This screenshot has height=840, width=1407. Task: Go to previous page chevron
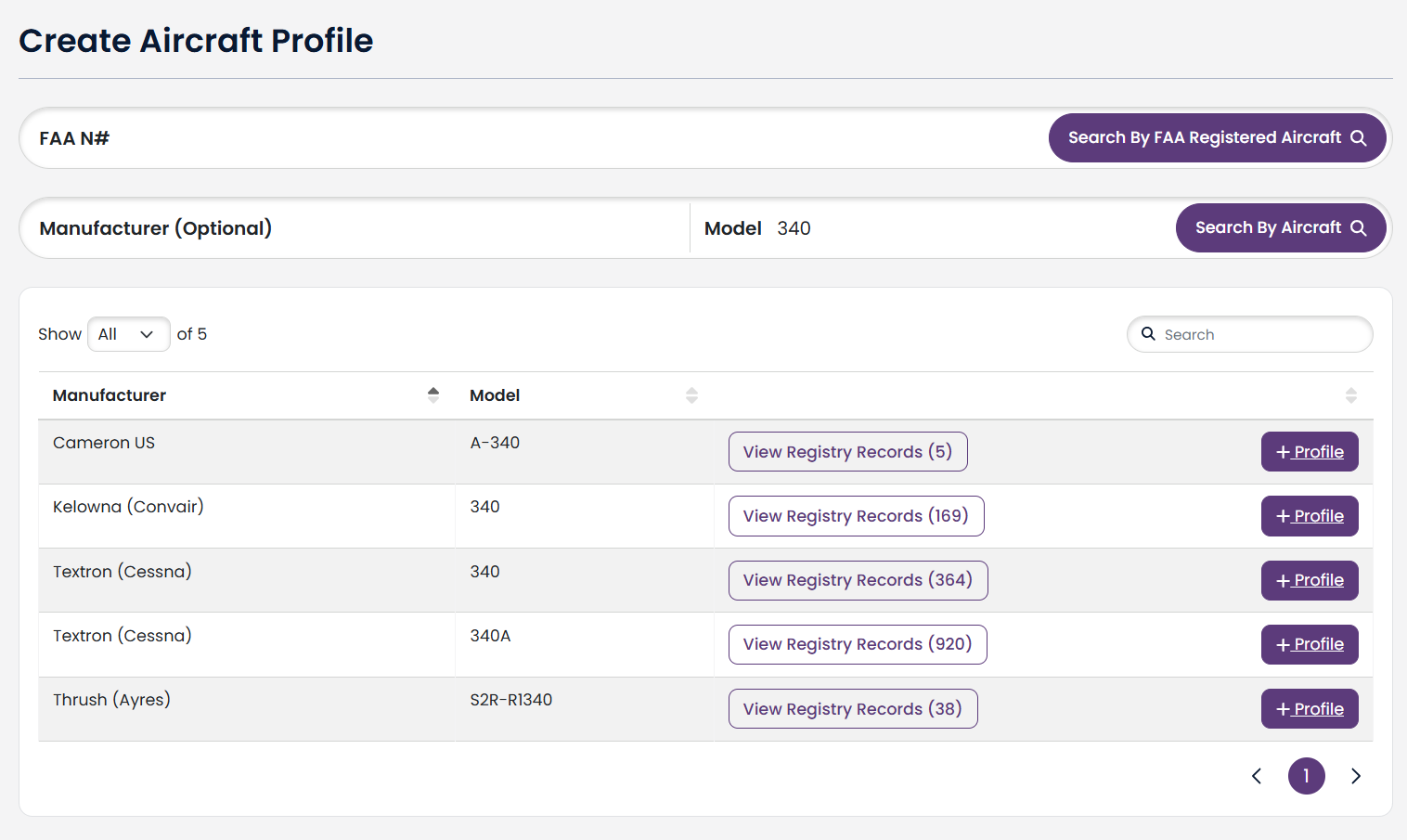(x=1257, y=776)
